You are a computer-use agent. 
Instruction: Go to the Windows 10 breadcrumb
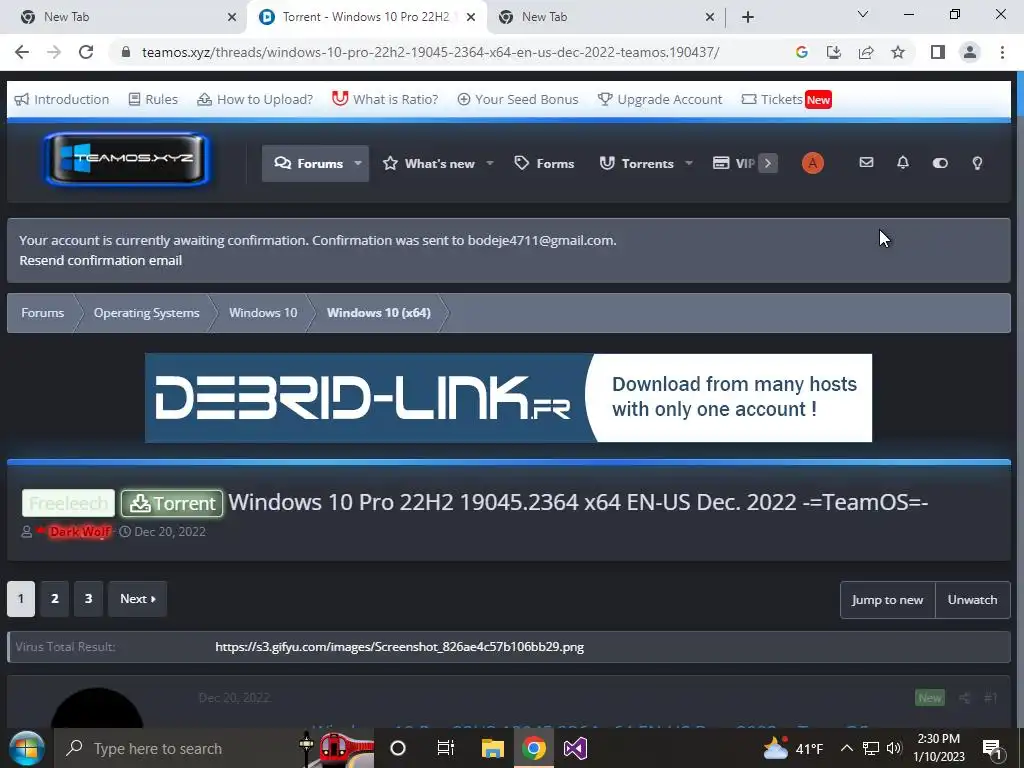tap(263, 313)
